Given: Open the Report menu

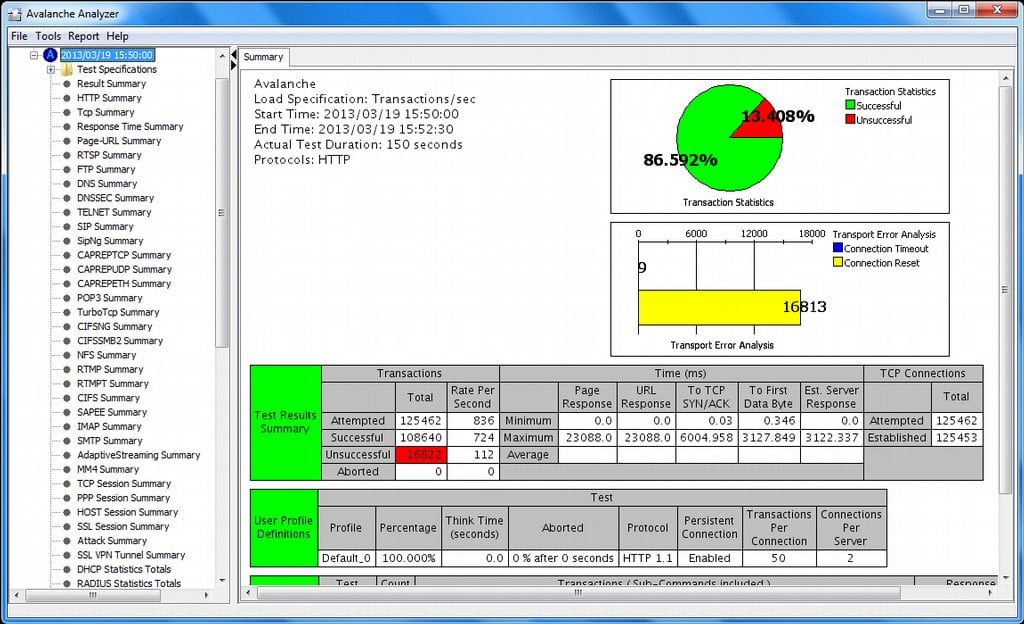Looking at the screenshot, I should tap(84, 35).
